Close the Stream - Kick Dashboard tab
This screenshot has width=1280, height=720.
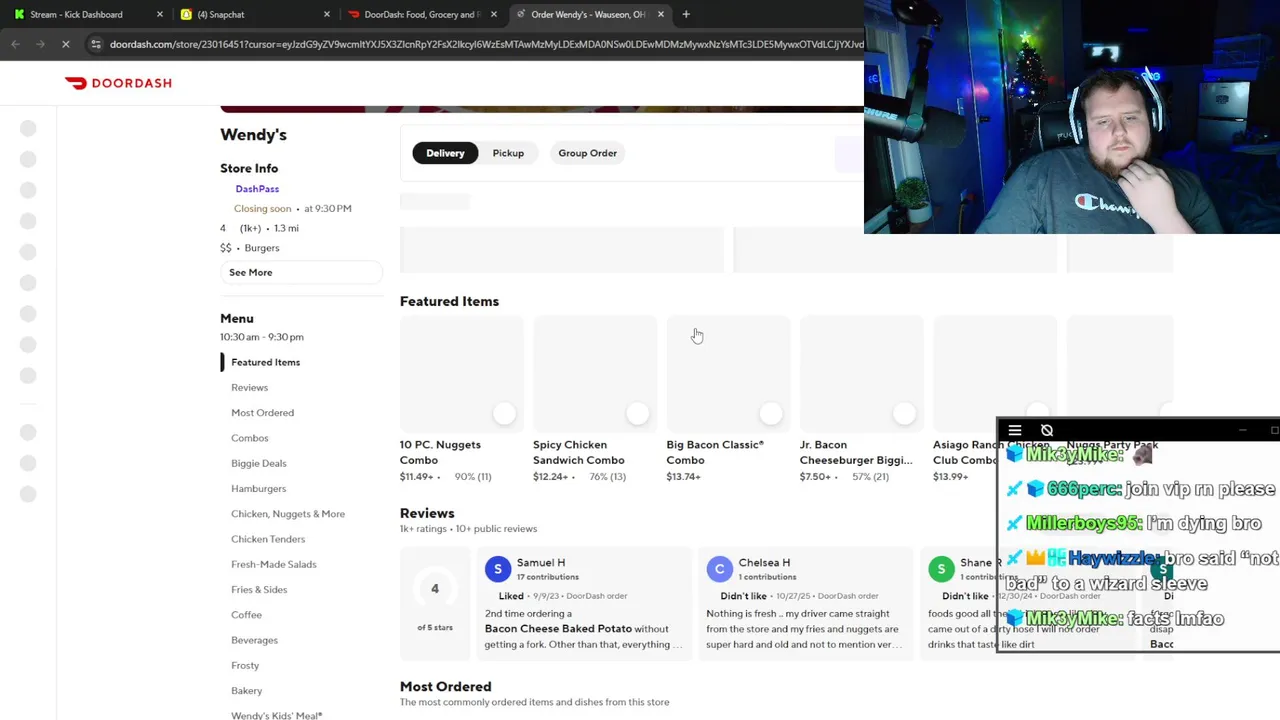[x=160, y=14]
